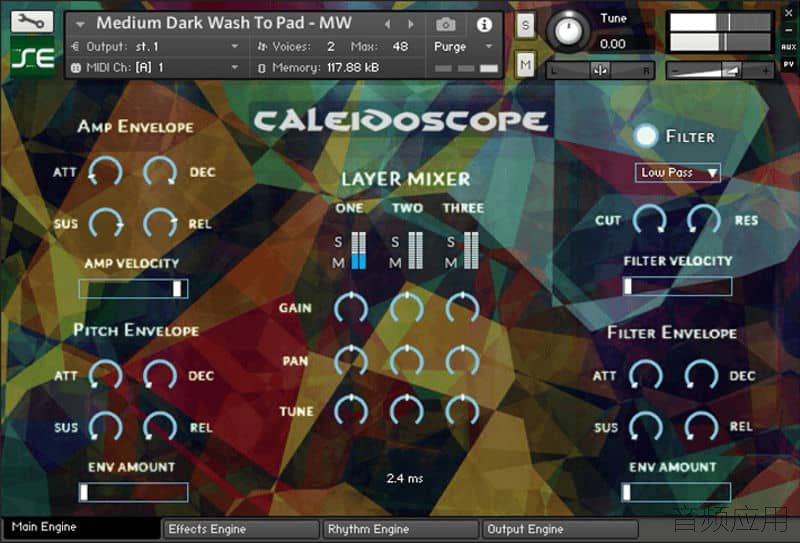800x543 pixels.
Task: Adjust layer THREE GAIN knob
Action: click(462, 308)
